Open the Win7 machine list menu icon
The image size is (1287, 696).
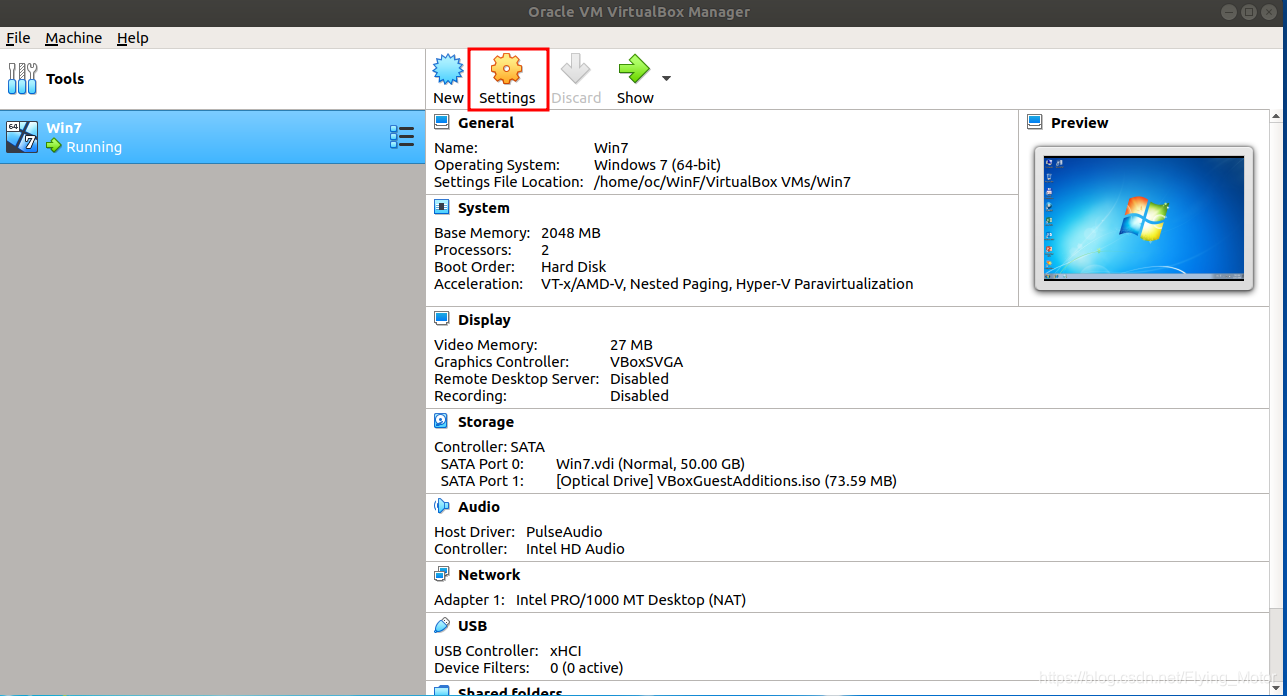402,137
